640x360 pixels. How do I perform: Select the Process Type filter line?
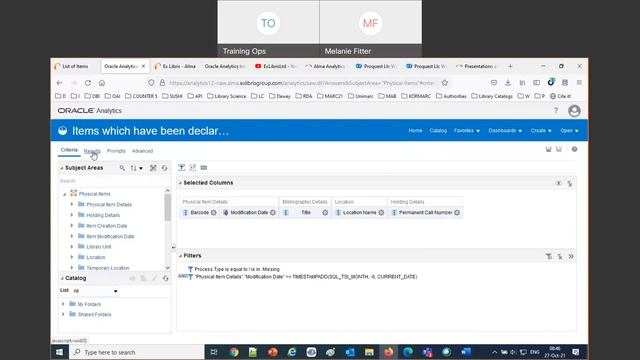[x=237, y=269]
